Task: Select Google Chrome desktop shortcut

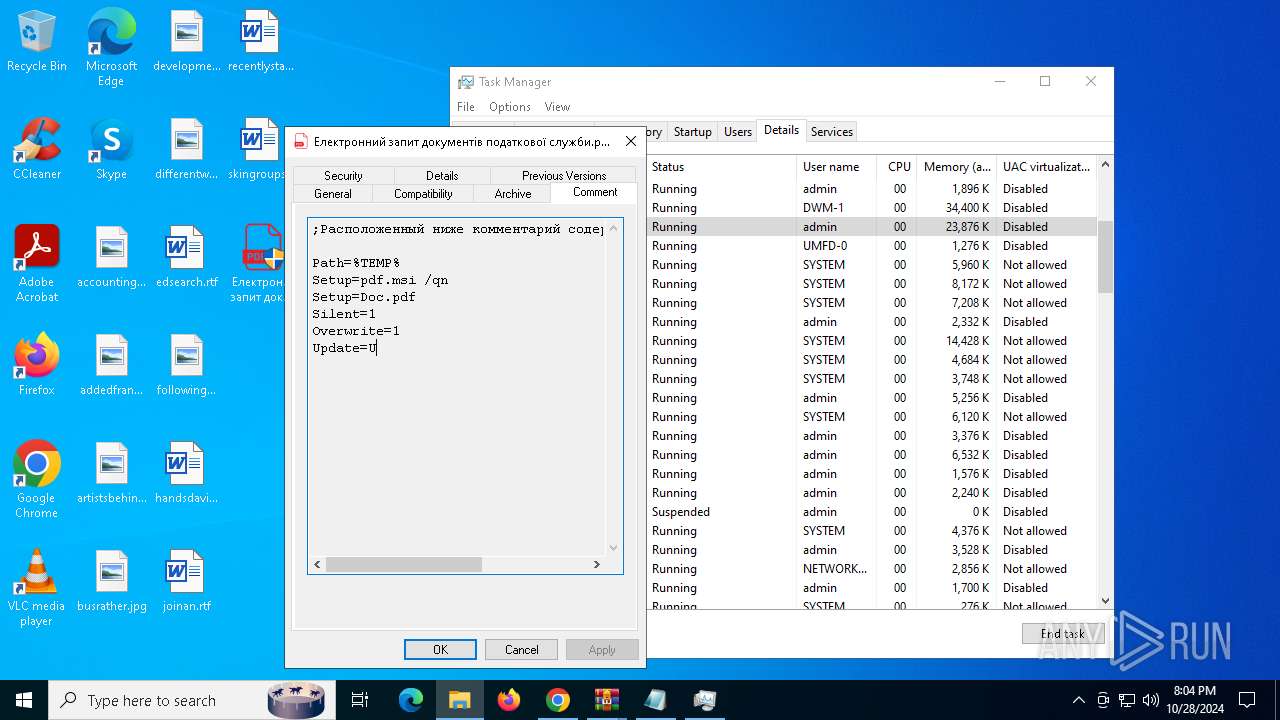Action: click(37, 480)
